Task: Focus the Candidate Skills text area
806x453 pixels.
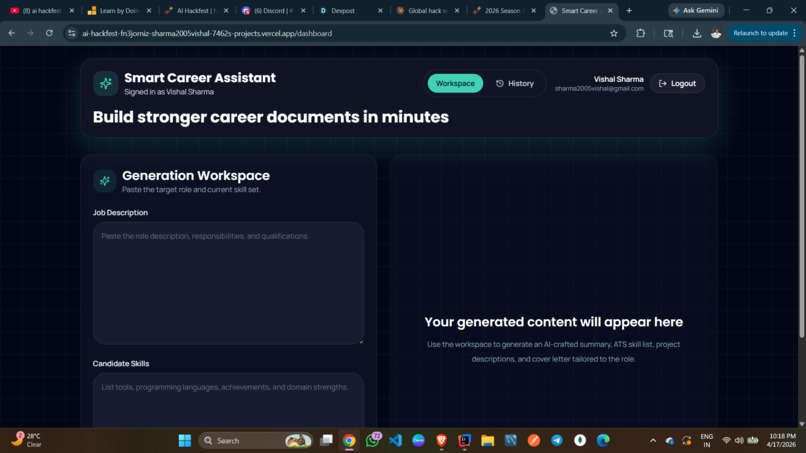Action: tap(228, 400)
